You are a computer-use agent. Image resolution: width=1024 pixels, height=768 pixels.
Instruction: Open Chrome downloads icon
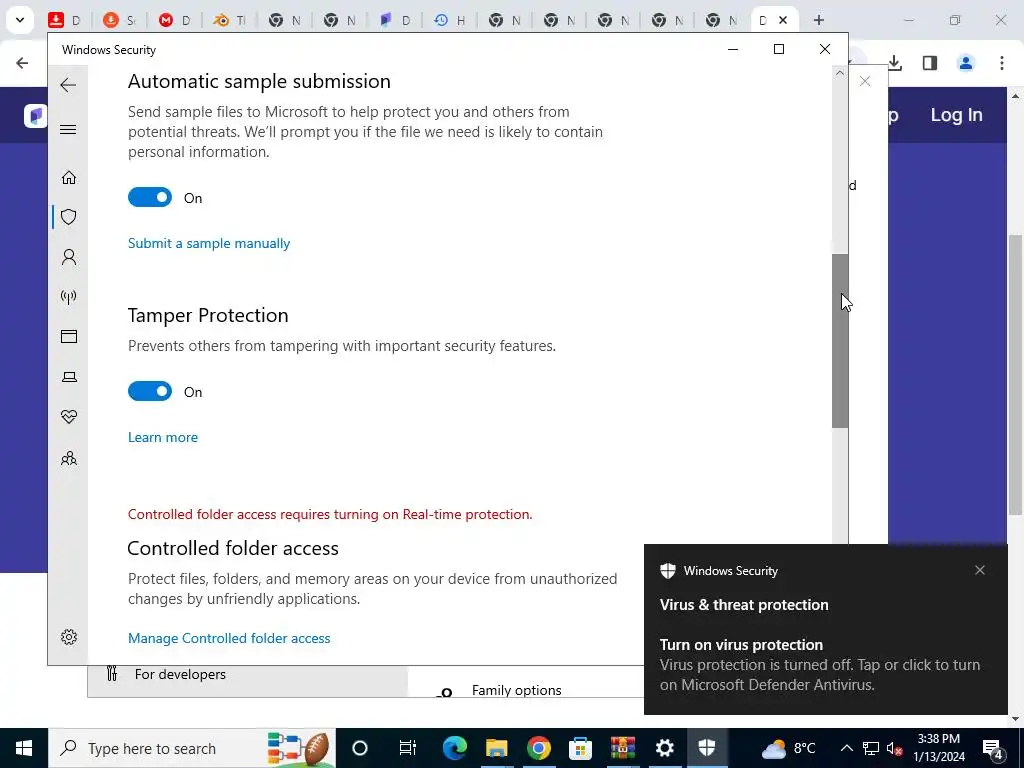(895, 63)
